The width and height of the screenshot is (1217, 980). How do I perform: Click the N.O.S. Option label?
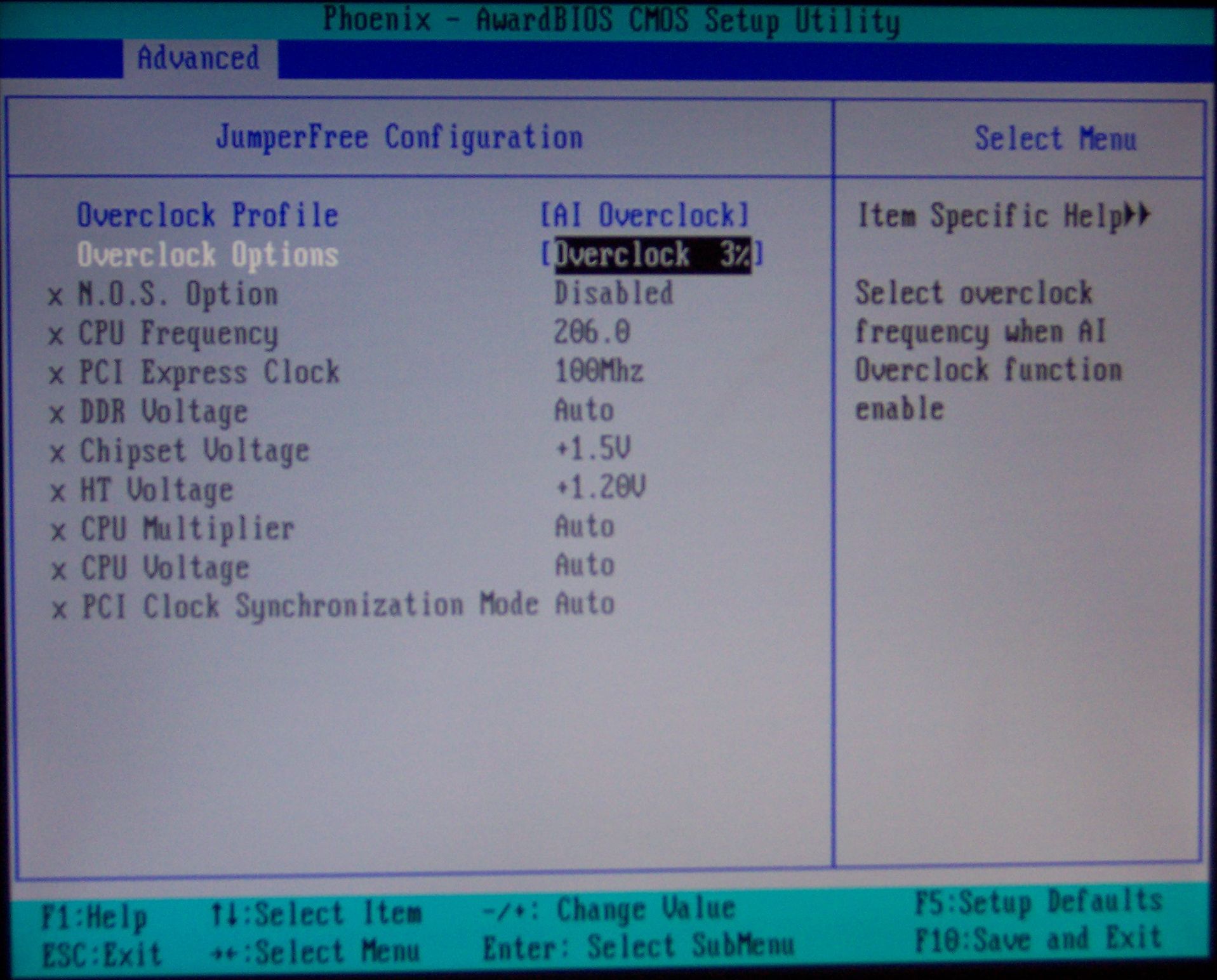178,295
